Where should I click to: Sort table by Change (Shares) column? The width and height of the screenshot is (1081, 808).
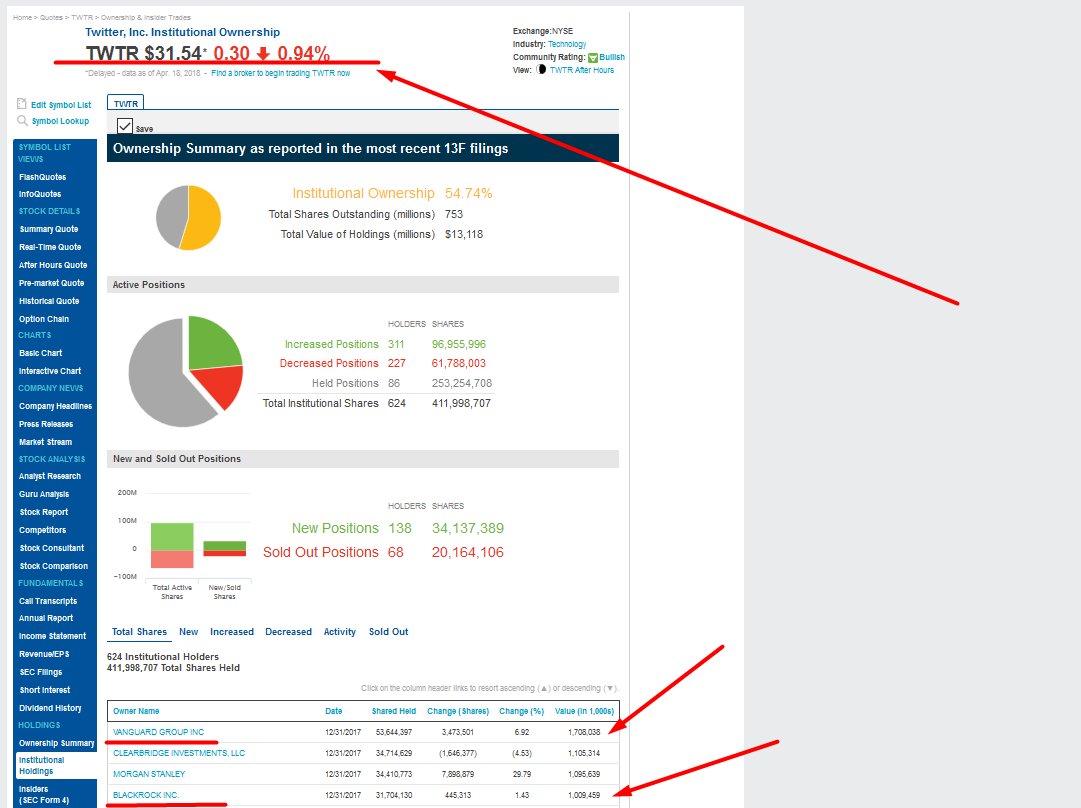point(458,711)
